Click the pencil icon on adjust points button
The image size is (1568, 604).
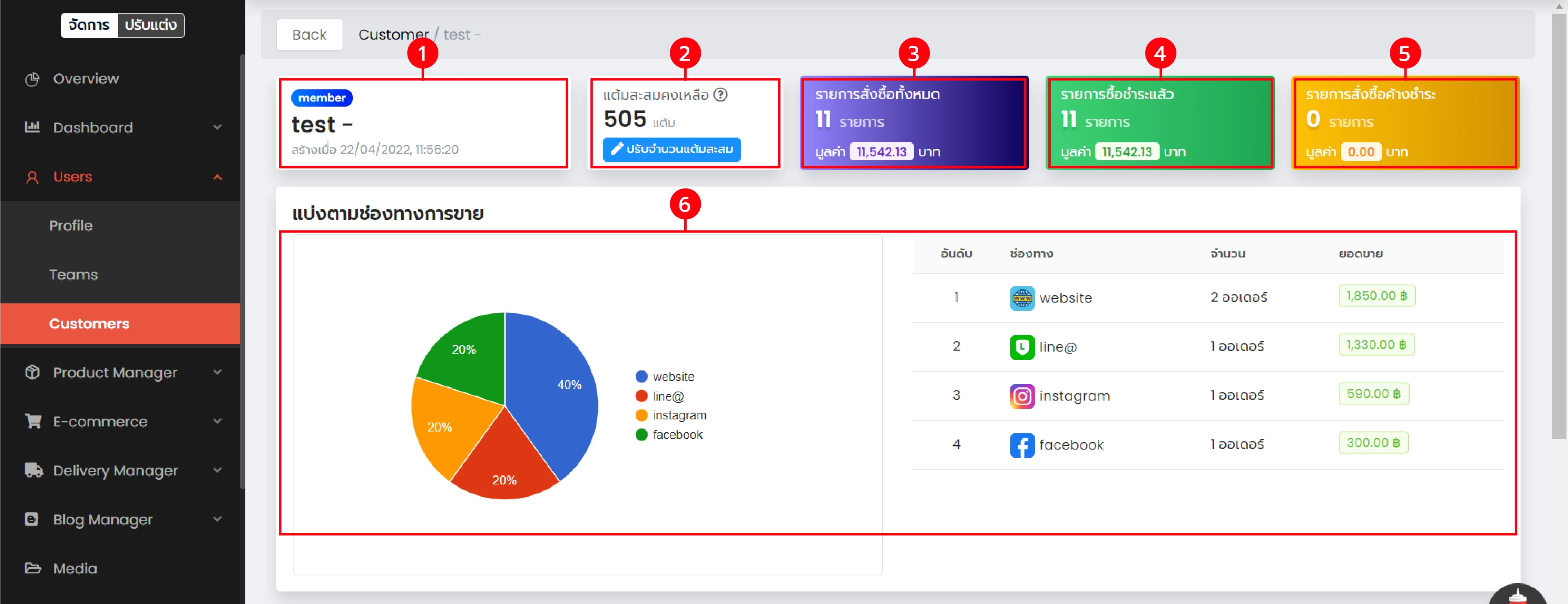[616, 149]
